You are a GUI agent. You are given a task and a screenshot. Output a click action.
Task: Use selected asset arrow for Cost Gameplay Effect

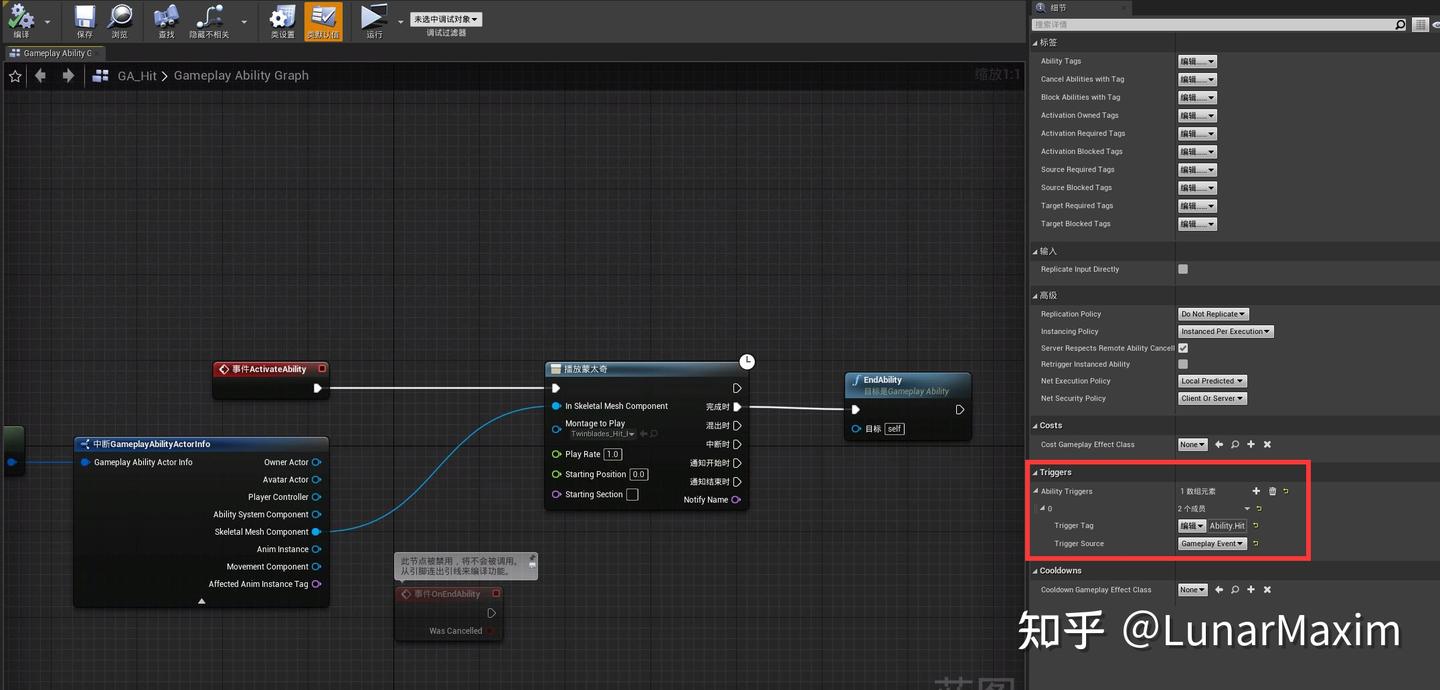pyautogui.click(x=1219, y=444)
